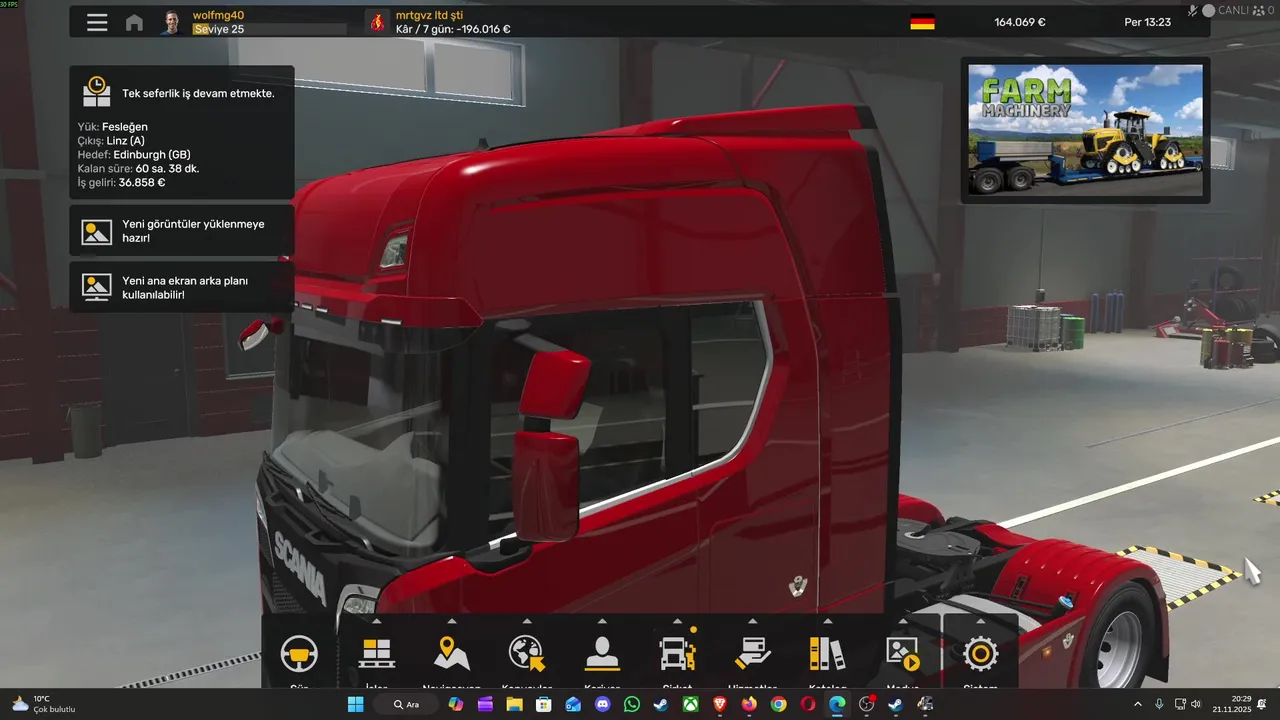This screenshot has height=720, width=1280.
Task: Click the Seviye 25 level progress bar
Action: [269, 30]
